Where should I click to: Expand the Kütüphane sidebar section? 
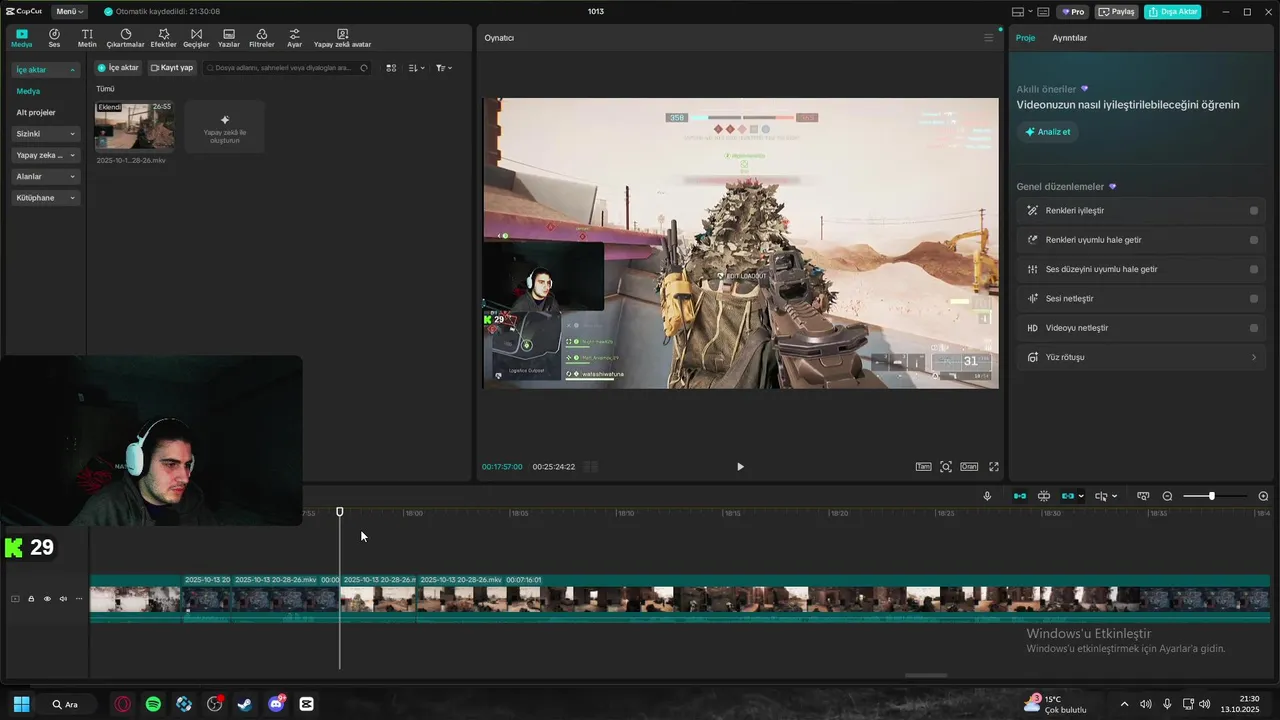(x=46, y=198)
